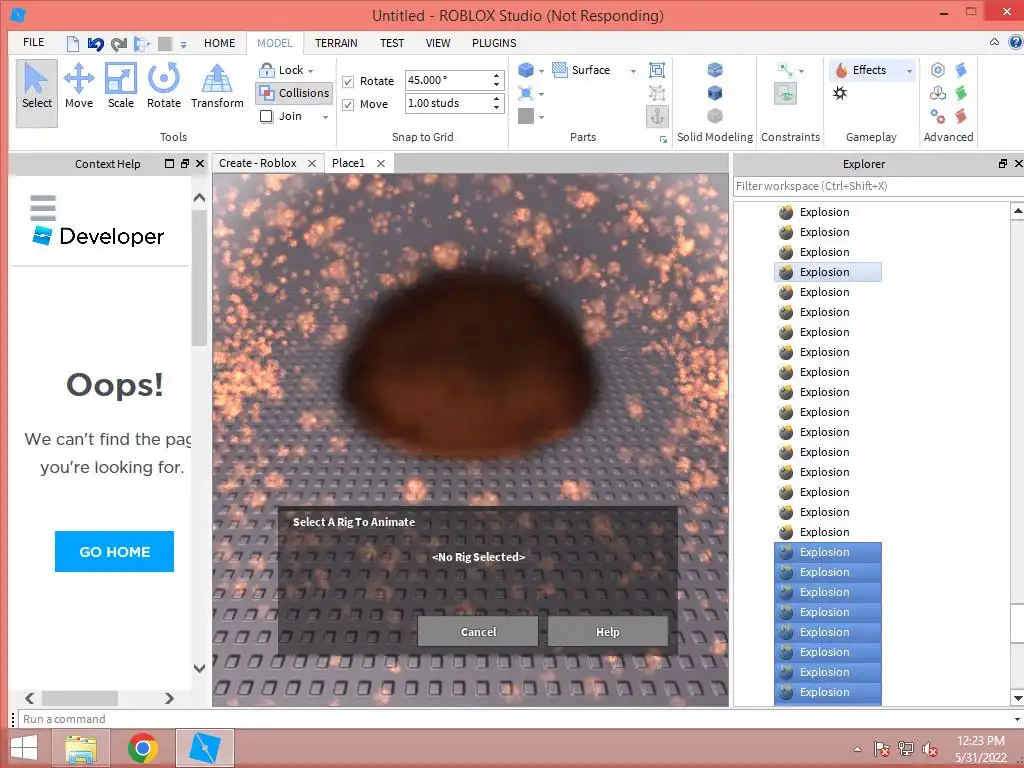Click the Redo arrow in quick access toolbar
The width and height of the screenshot is (1024, 768).
(x=118, y=44)
